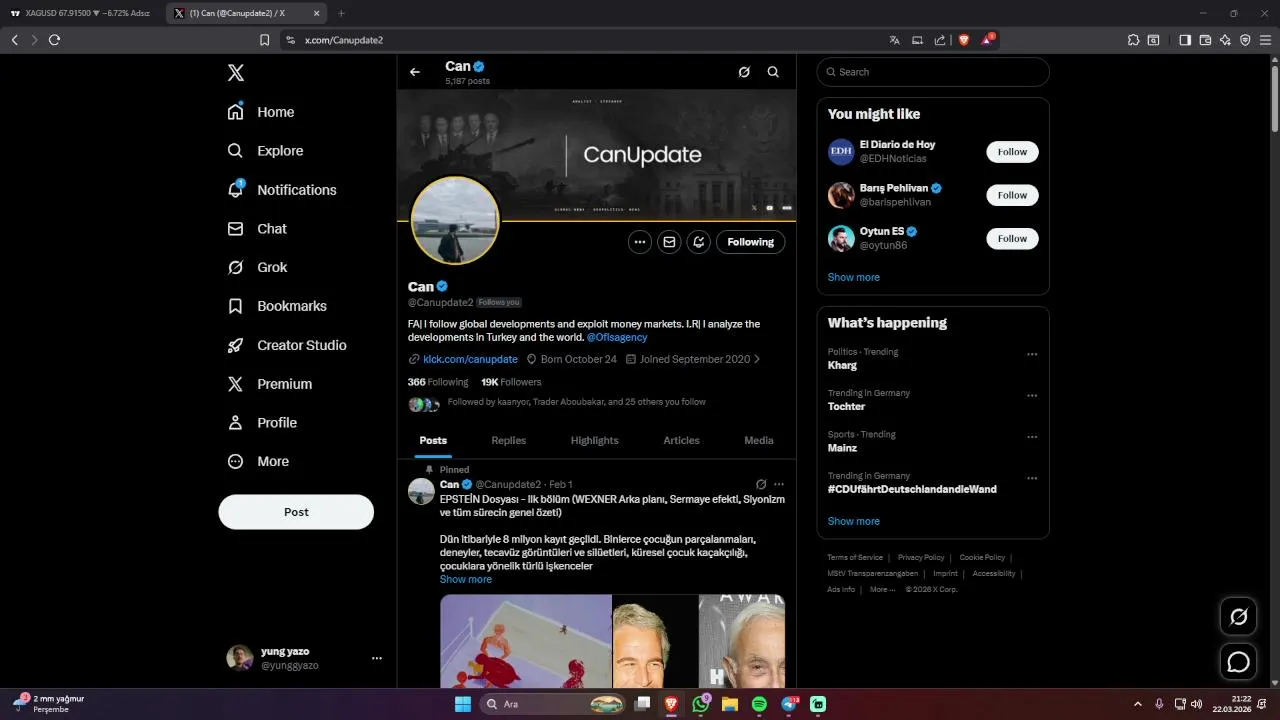The image size is (1280, 720).
Task: Expand Joined September 2020 chevron
Action: tap(757, 359)
